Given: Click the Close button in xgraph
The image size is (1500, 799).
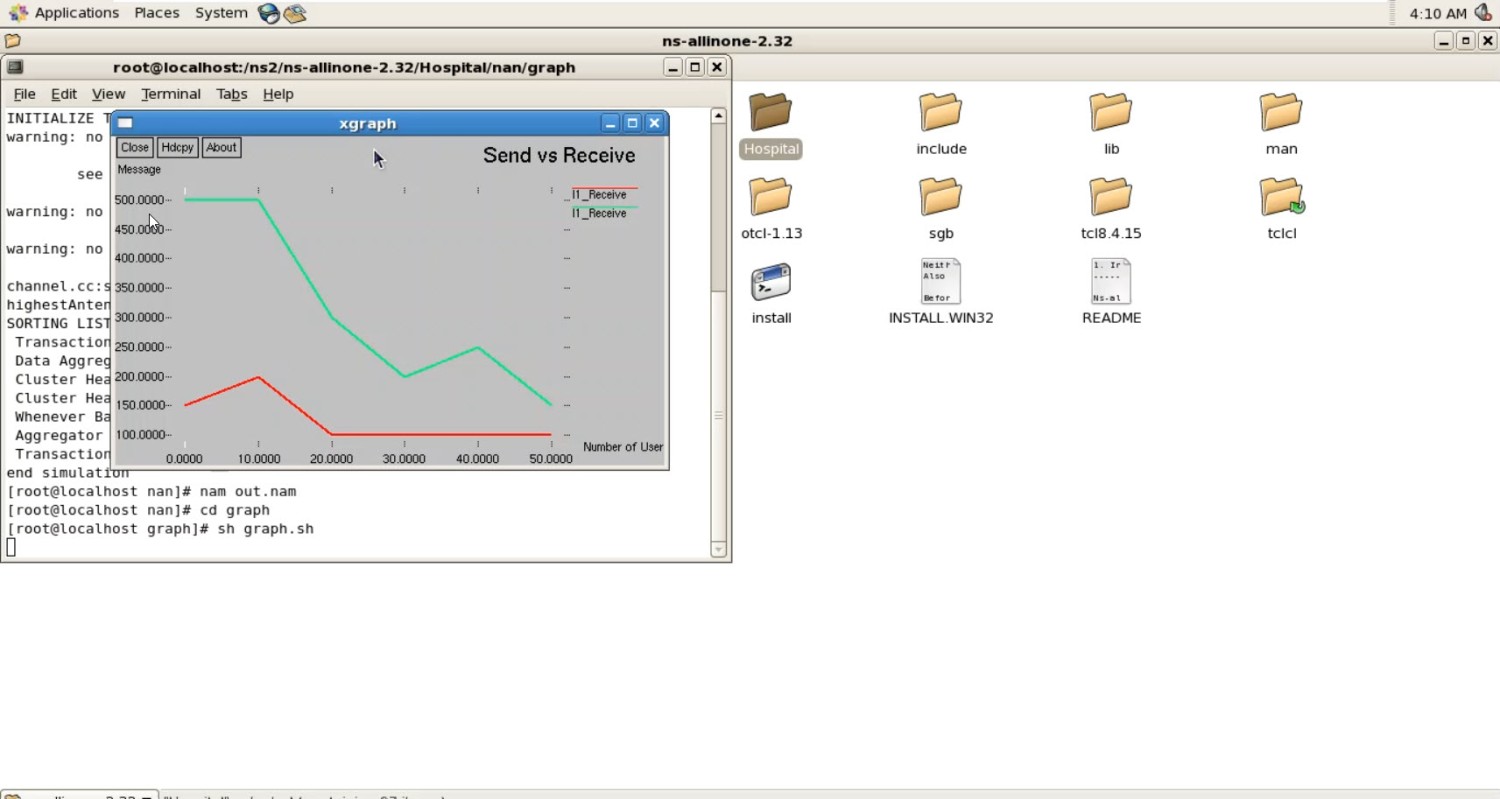Looking at the screenshot, I should (134, 147).
